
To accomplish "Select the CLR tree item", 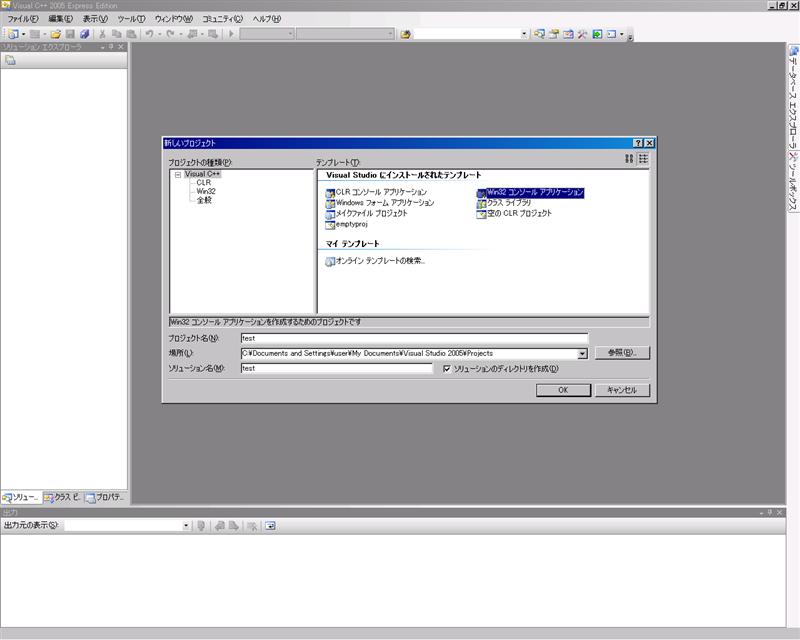I will 204,182.
